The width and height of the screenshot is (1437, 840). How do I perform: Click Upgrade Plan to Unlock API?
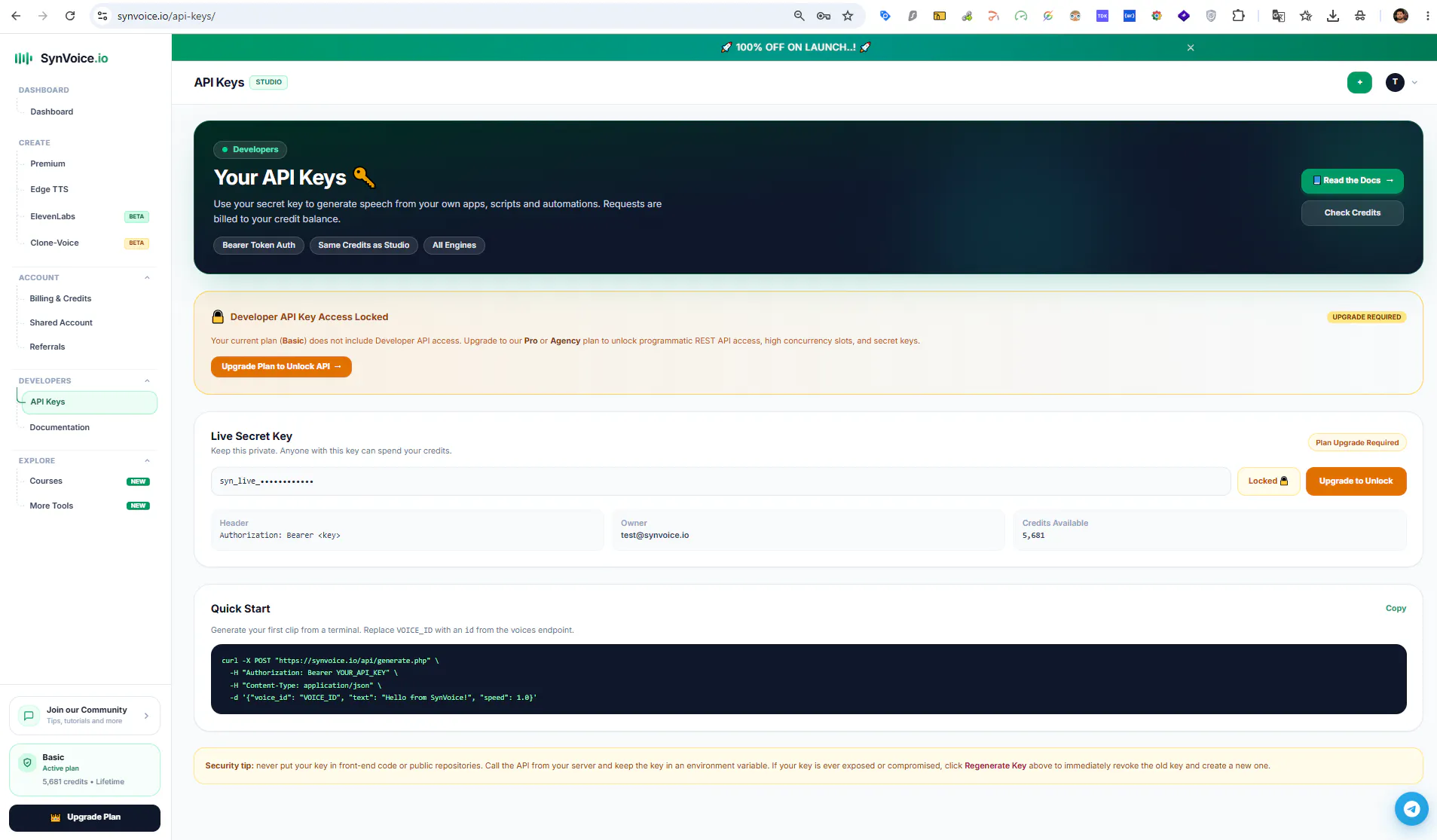[x=281, y=367]
